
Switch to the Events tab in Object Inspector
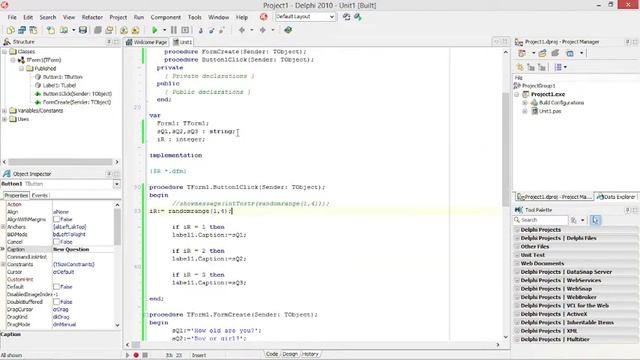[40, 196]
